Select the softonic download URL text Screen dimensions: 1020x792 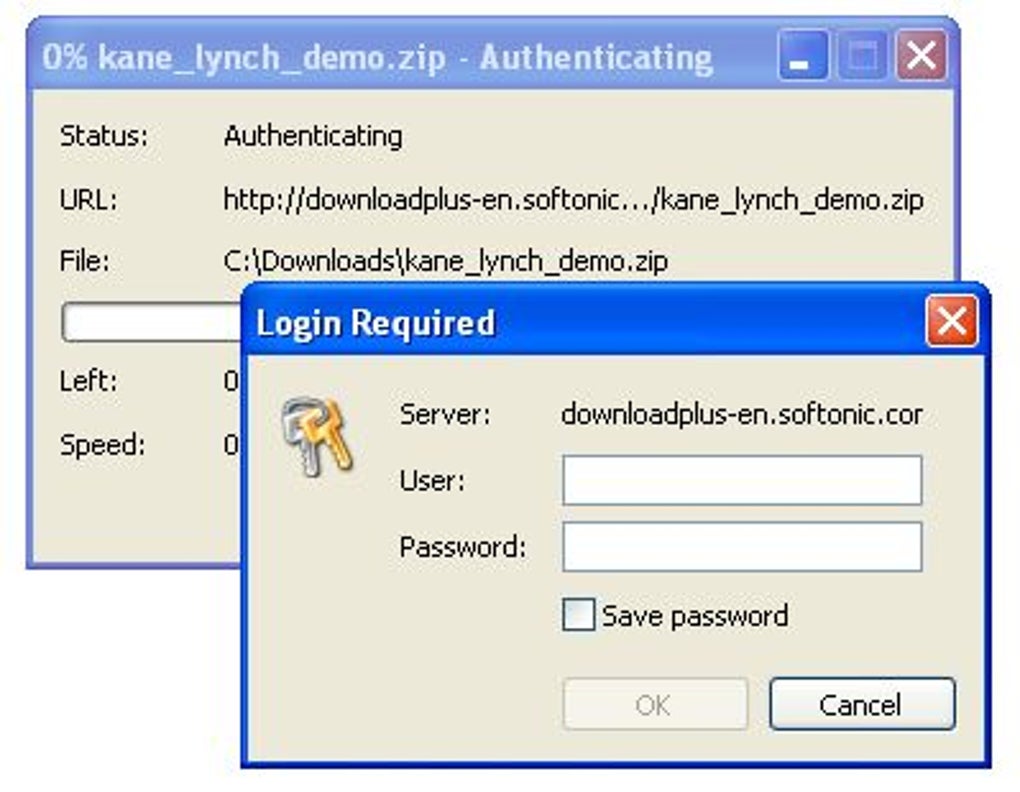coord(573,199)
